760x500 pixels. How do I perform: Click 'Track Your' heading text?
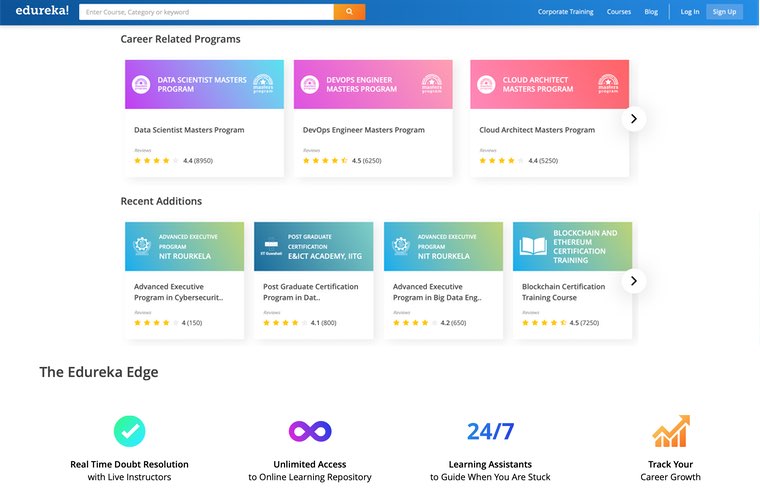670,464
